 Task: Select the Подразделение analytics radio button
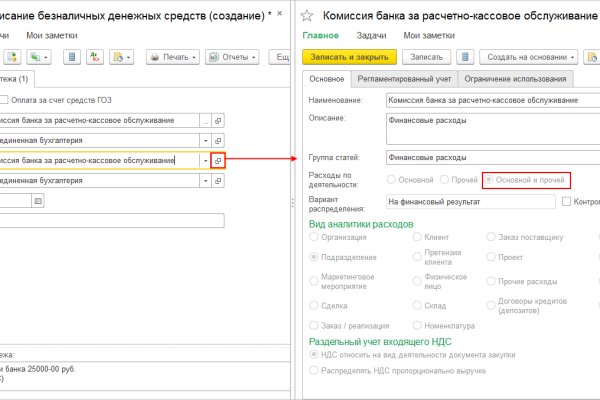click(316, 259)
